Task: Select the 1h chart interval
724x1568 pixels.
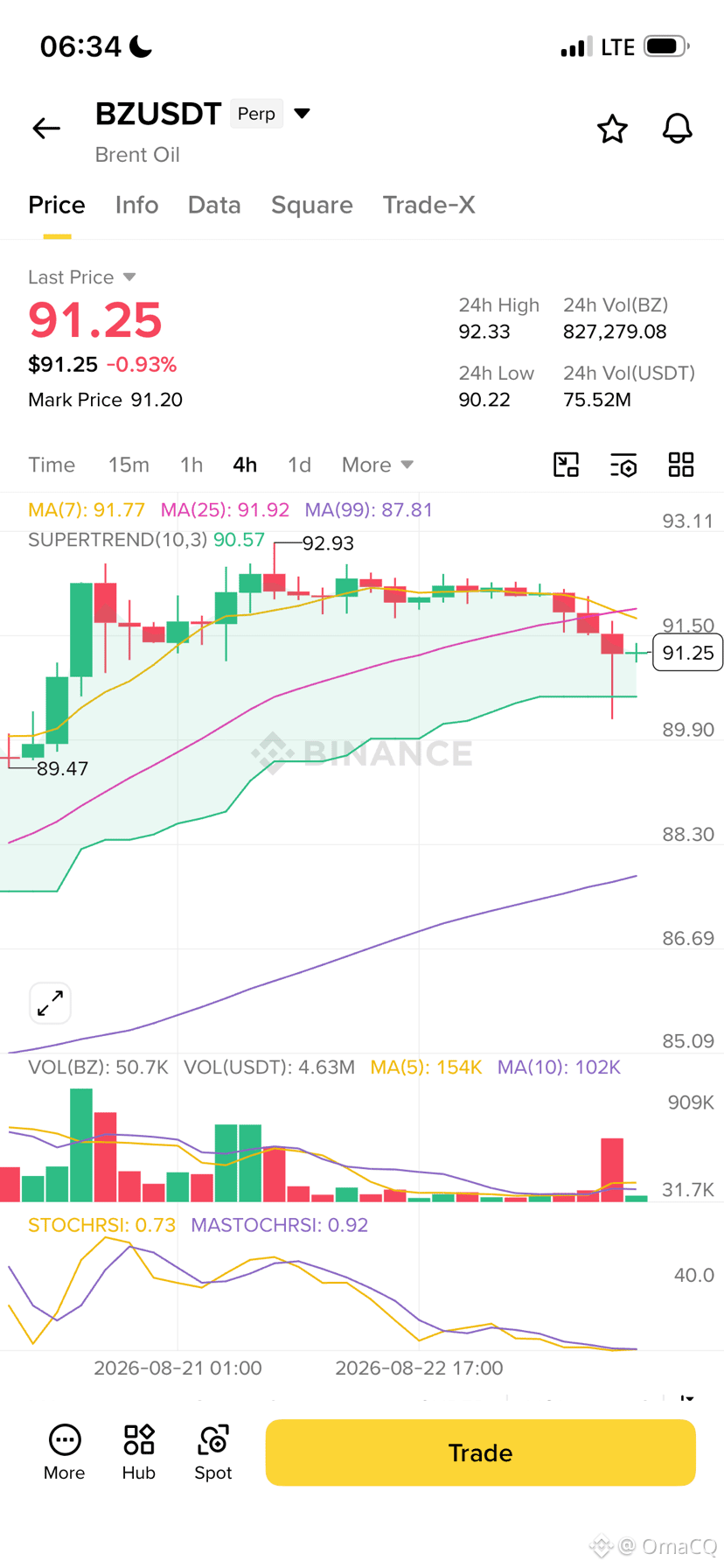Action: click(x=191, y=465)
